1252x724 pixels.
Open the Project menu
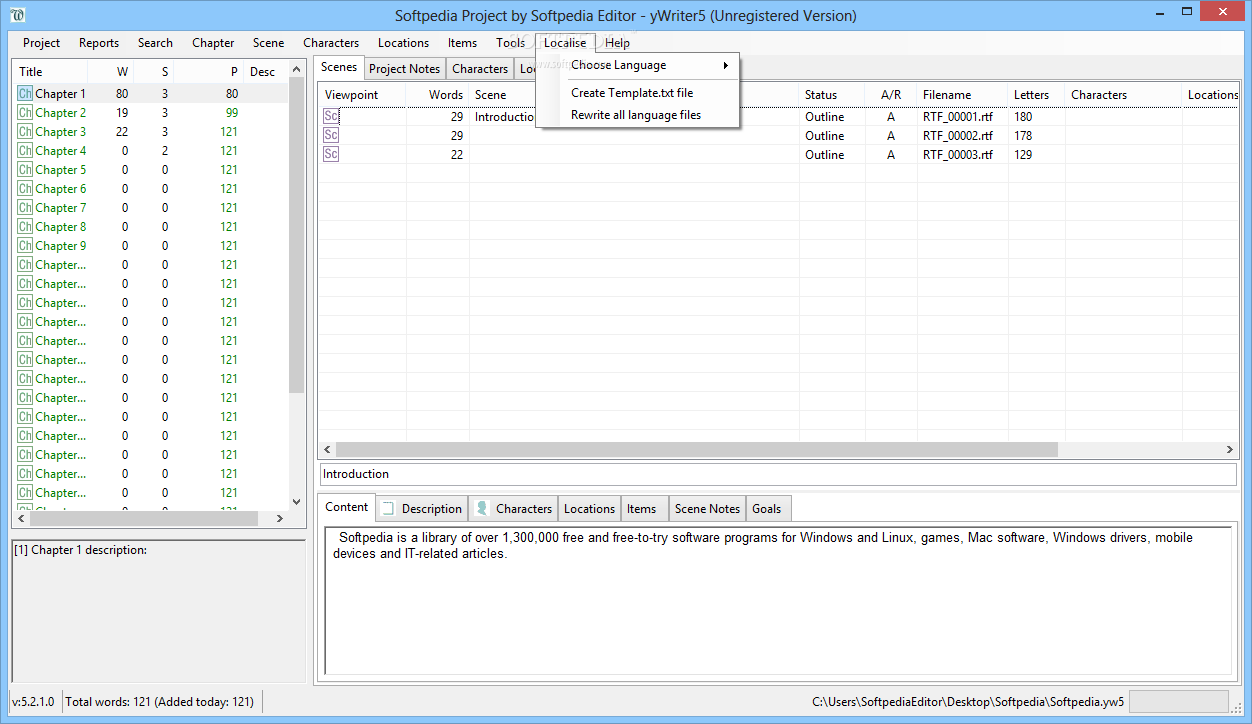point(42,43)
